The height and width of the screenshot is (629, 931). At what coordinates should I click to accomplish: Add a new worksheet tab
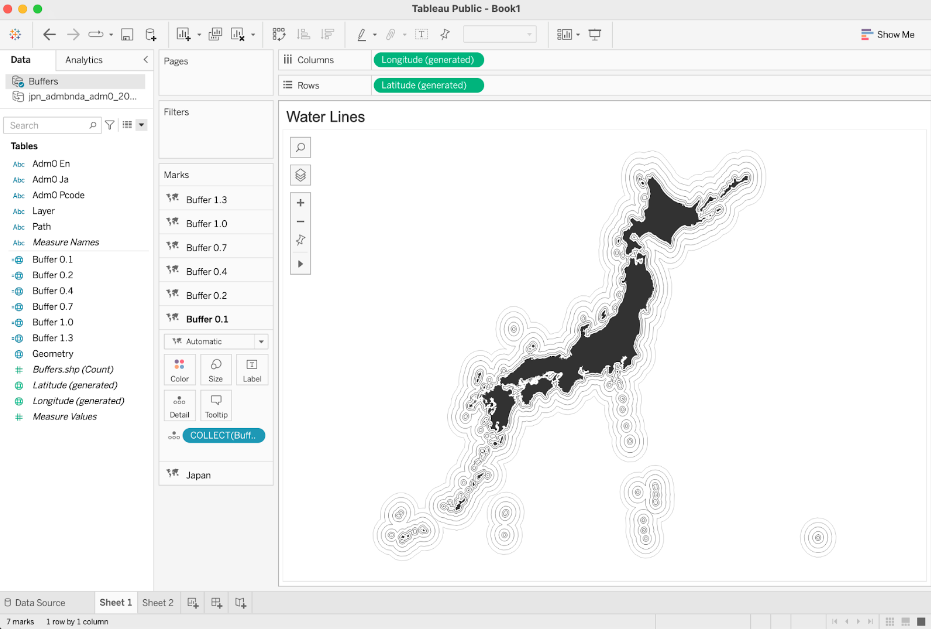tap(194, 603)
